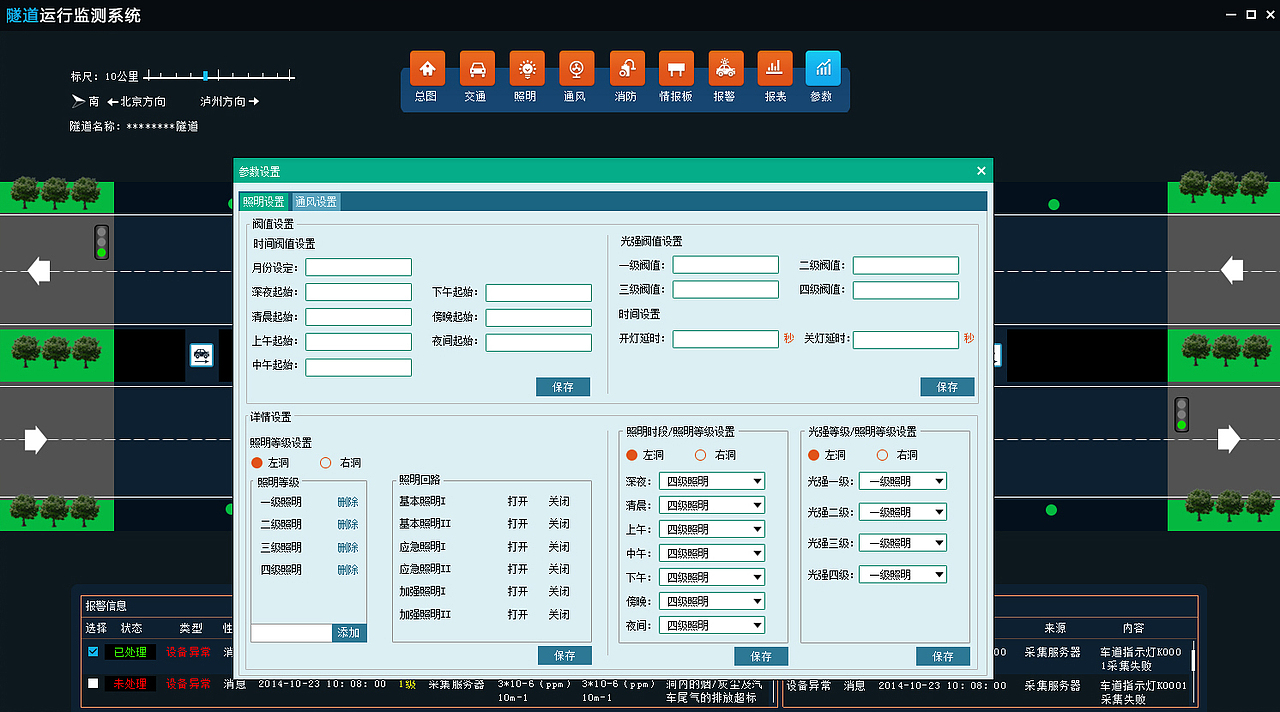
Task: Click the right arrow on lower left road
Action: click(35, 440)
